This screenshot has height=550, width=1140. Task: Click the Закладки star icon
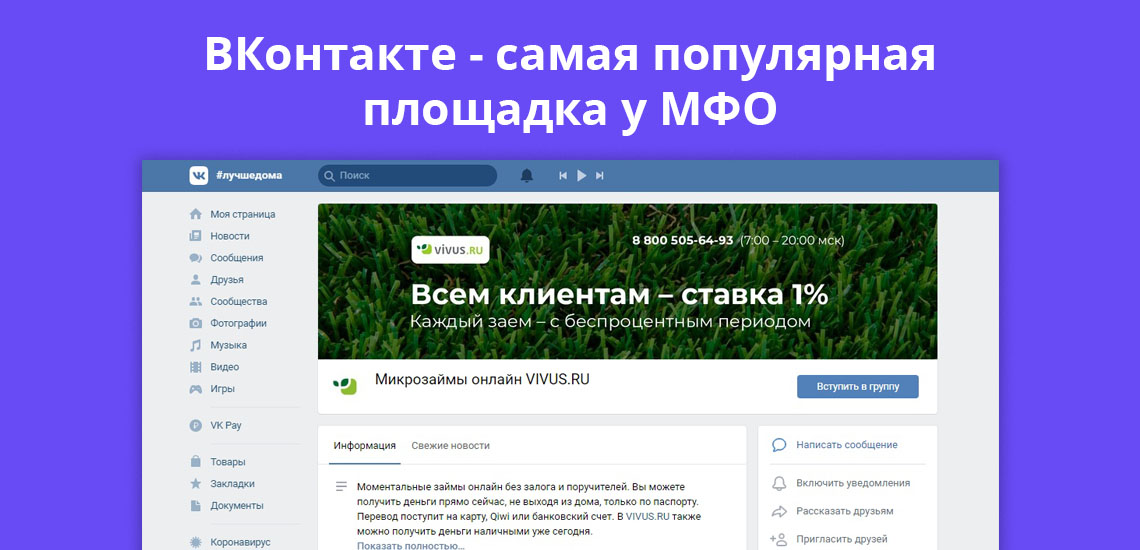pos(196,483)
